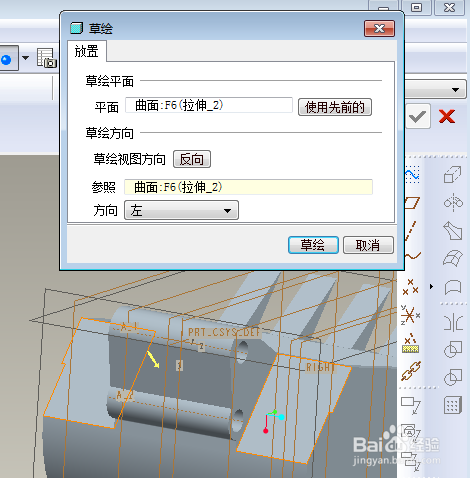Cancel the feature with the red X
Image resolution: width=470 pixels, height=478 pixels.
pyautogui.click(x=447, y=117)
